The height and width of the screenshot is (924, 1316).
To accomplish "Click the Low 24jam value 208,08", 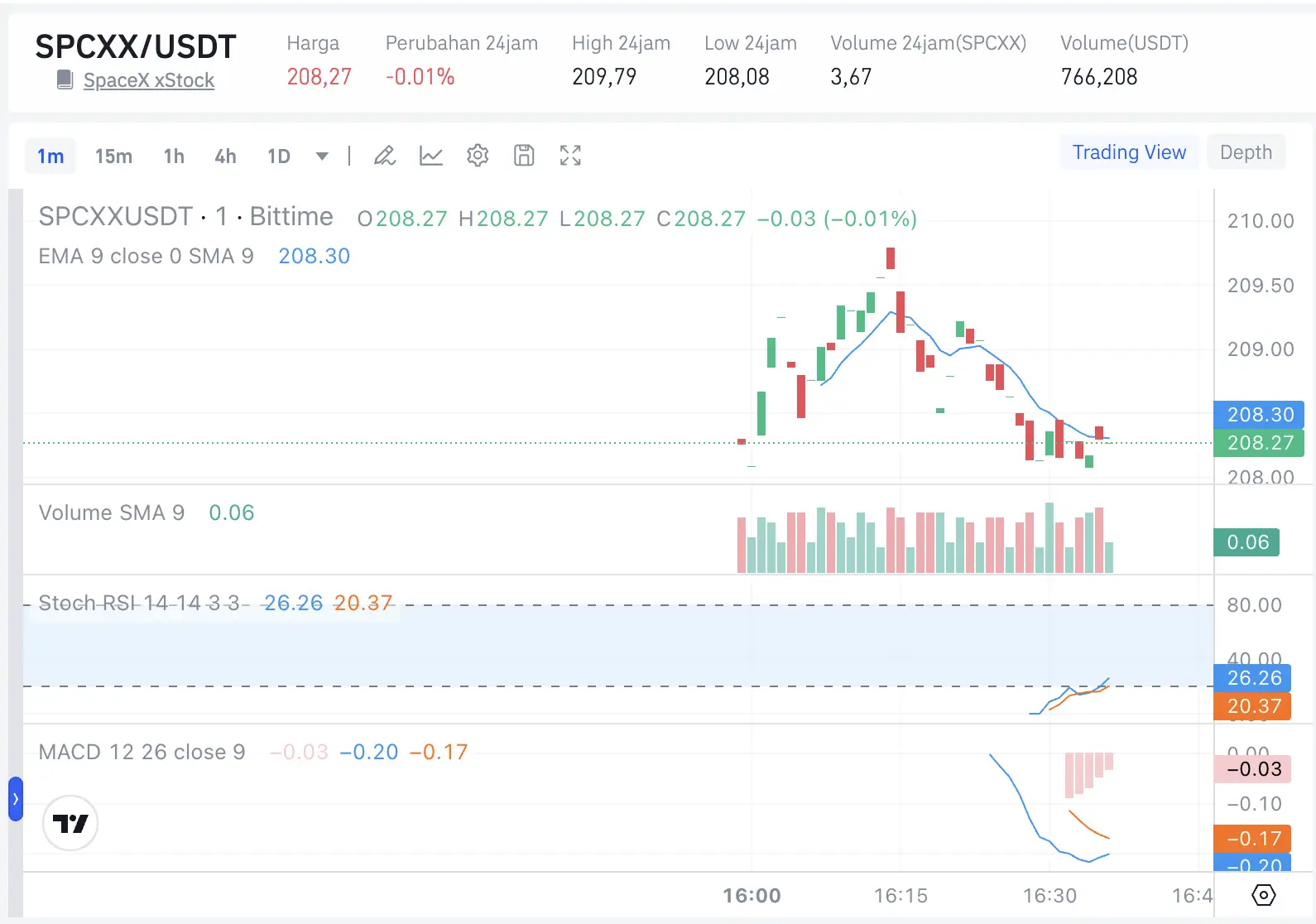I will [737, 77].
